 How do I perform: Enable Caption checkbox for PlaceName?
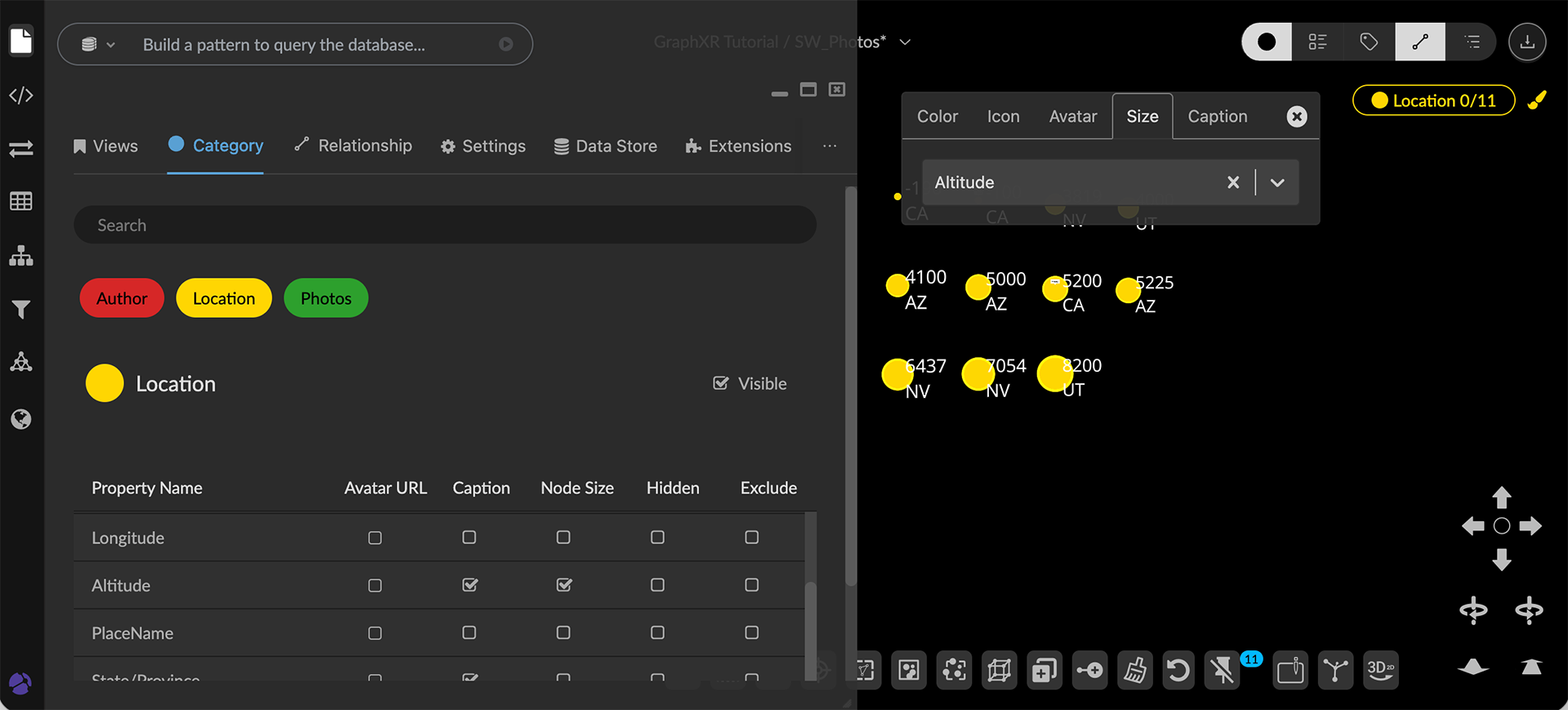tap(469, 633)
